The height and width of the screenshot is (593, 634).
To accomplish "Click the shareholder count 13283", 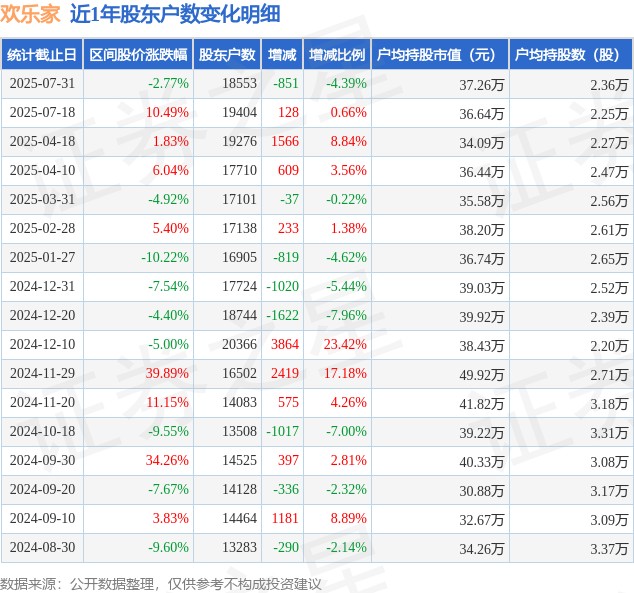I will tap(239, 547).
